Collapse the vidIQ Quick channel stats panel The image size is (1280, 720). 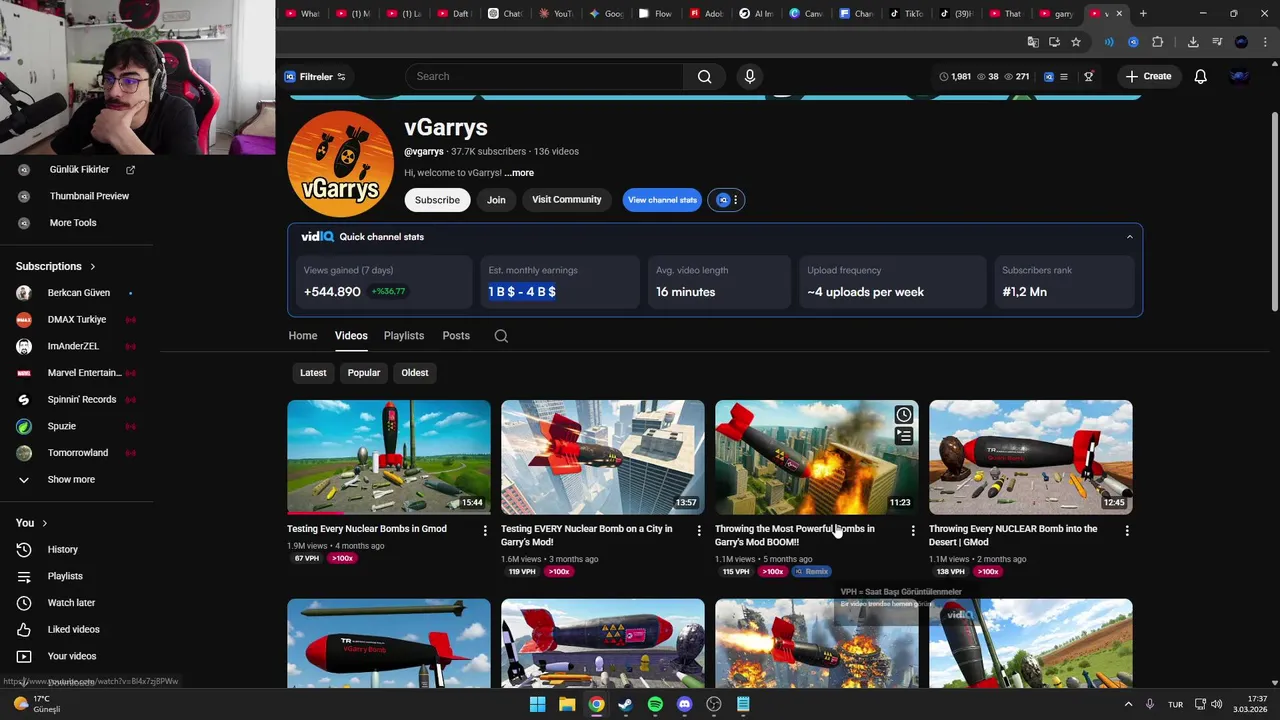tap(1130, 237)
